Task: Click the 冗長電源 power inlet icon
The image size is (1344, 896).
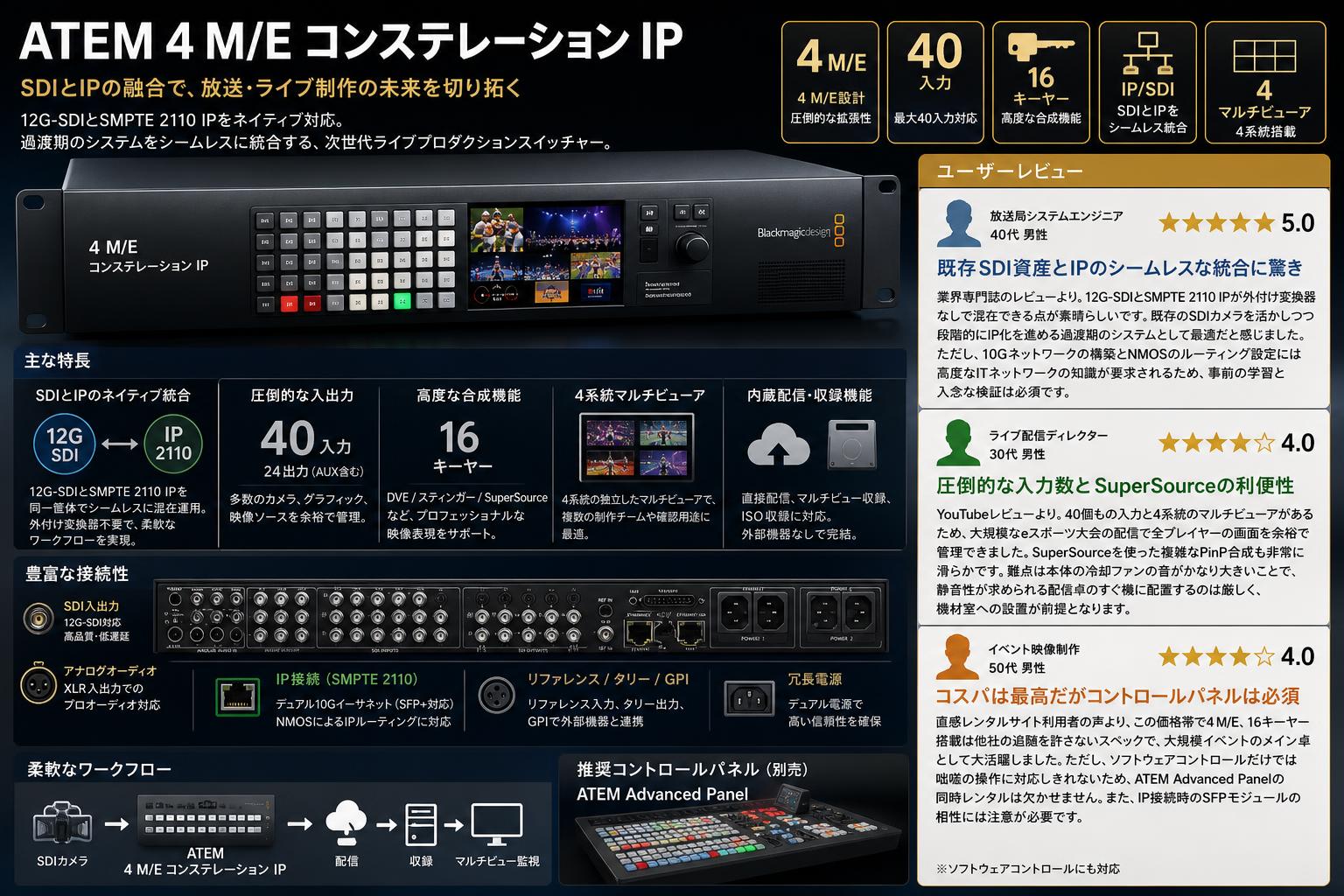Action: 749,697
